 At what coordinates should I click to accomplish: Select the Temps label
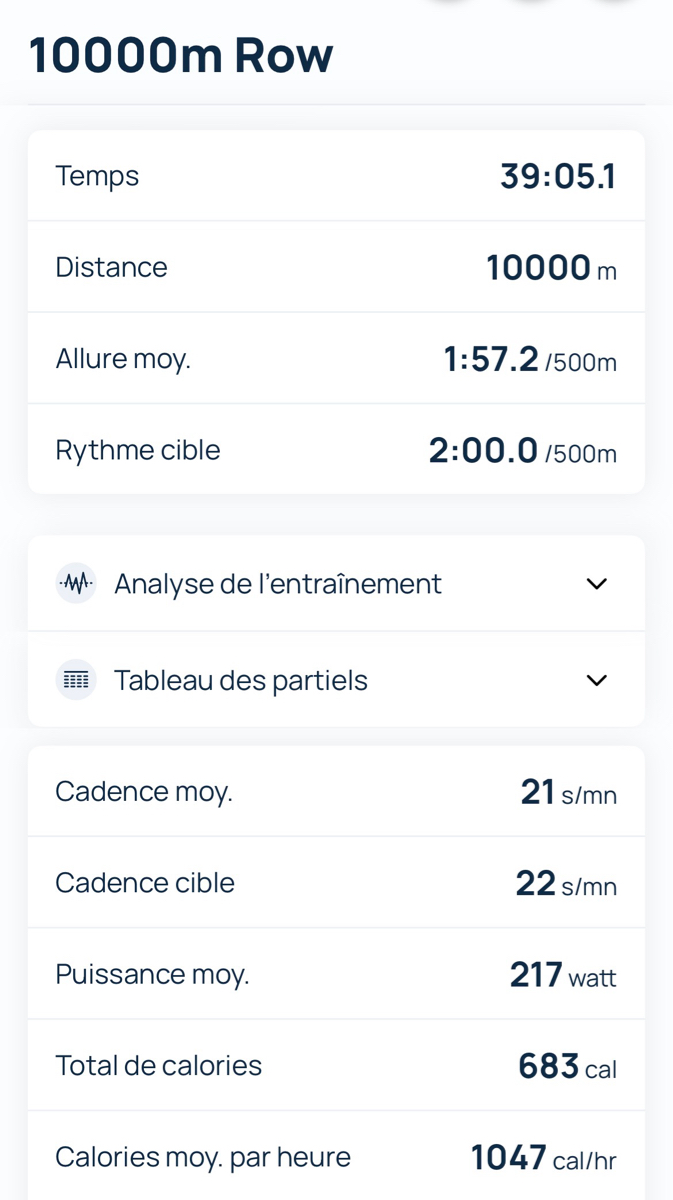point(97,176)
